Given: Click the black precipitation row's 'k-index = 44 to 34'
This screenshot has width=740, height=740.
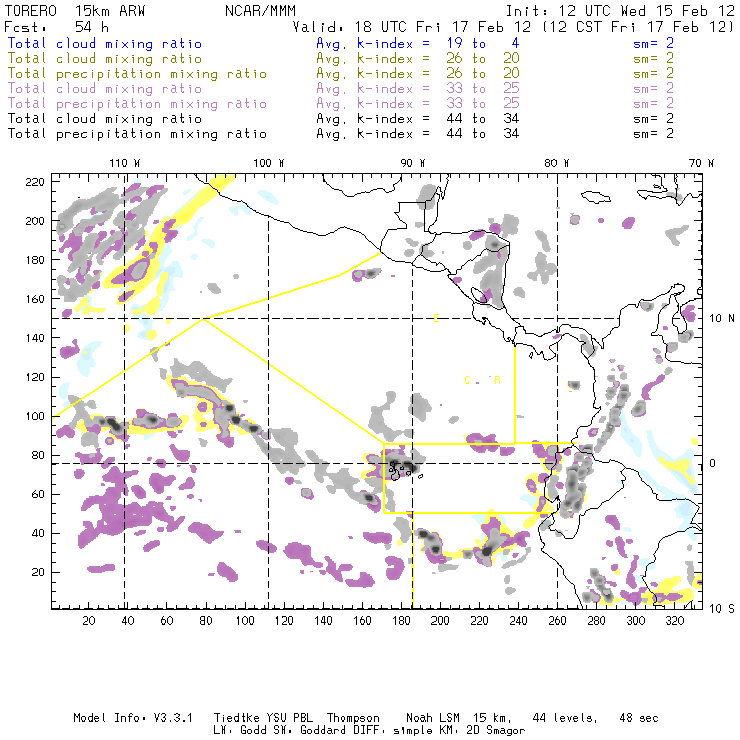Looking at the screenshot, I should pyautogui.click(x=438, y=134).
